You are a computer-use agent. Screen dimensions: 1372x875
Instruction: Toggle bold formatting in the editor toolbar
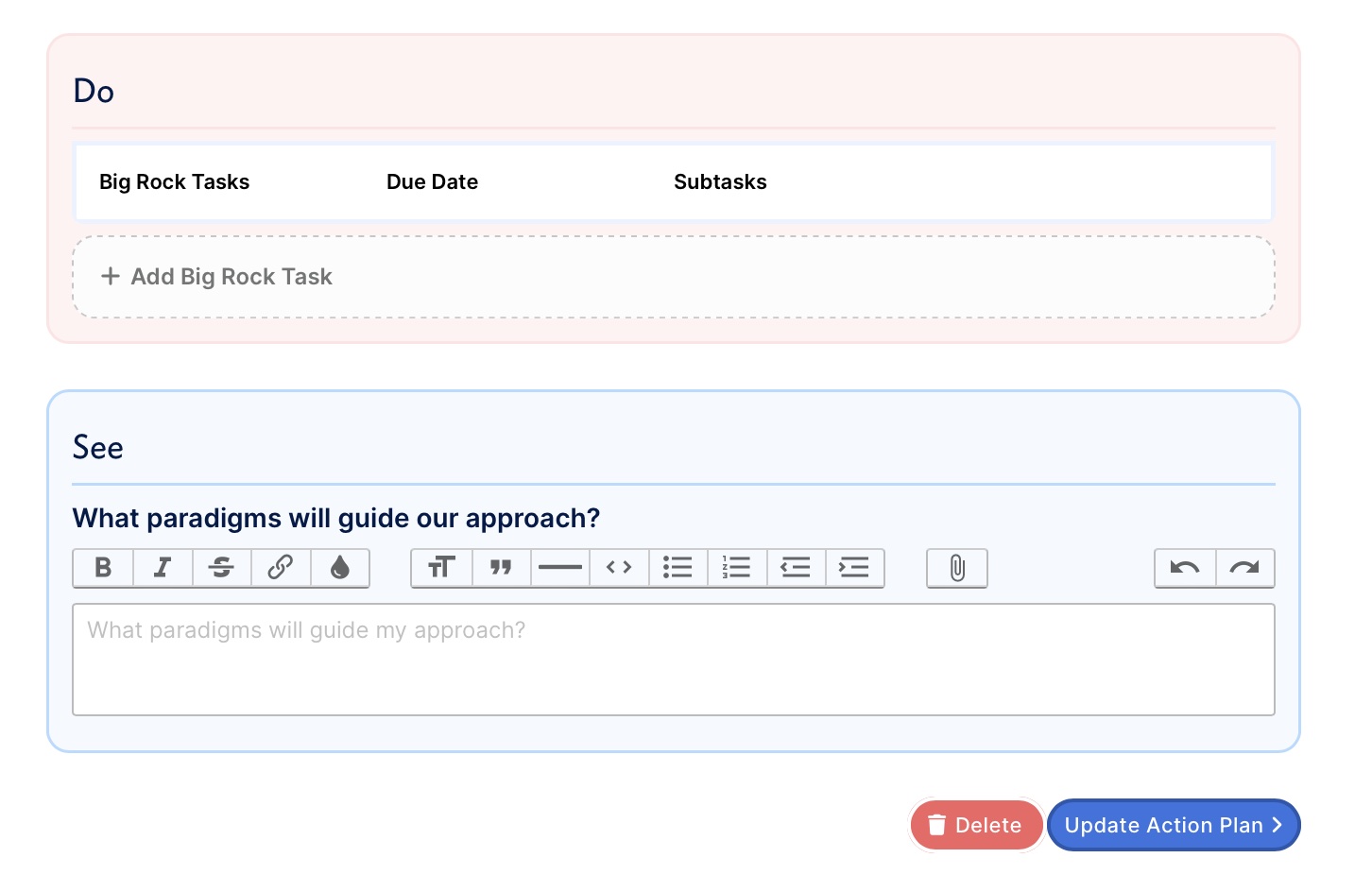coord(103,568)
